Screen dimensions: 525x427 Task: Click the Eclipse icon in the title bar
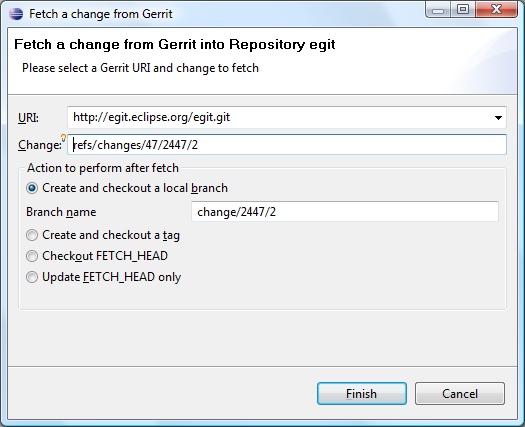click(16, 14)
